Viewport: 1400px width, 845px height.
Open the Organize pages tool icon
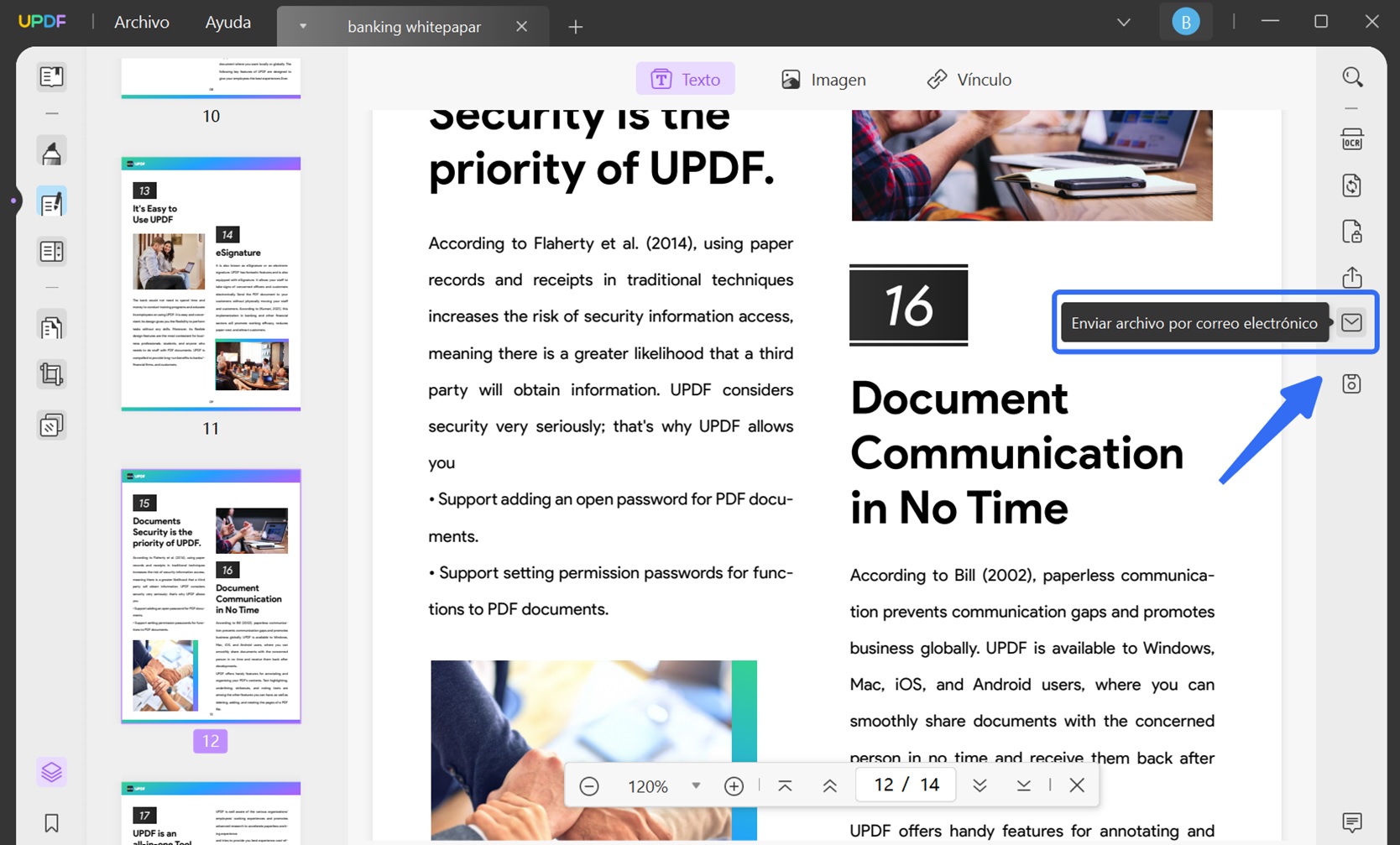coord(51,326)
